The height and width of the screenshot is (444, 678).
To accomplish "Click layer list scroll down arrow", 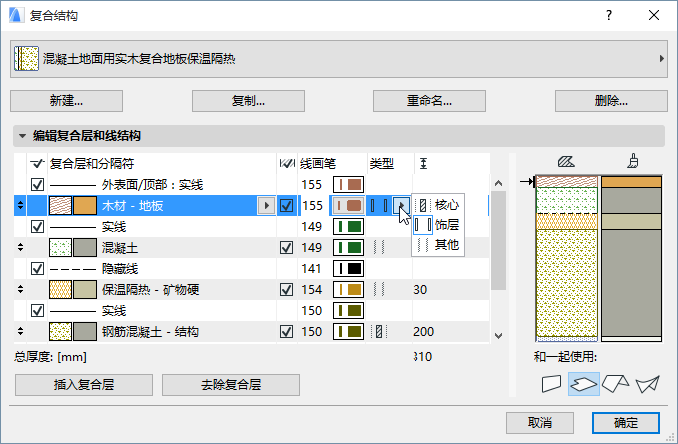I will tap(499, 335).
